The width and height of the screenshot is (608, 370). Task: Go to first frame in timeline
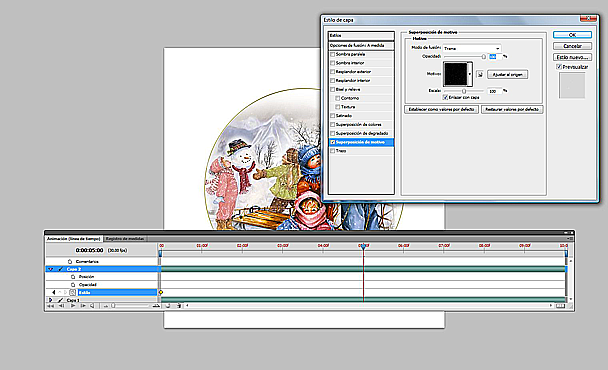coord(50,306)
